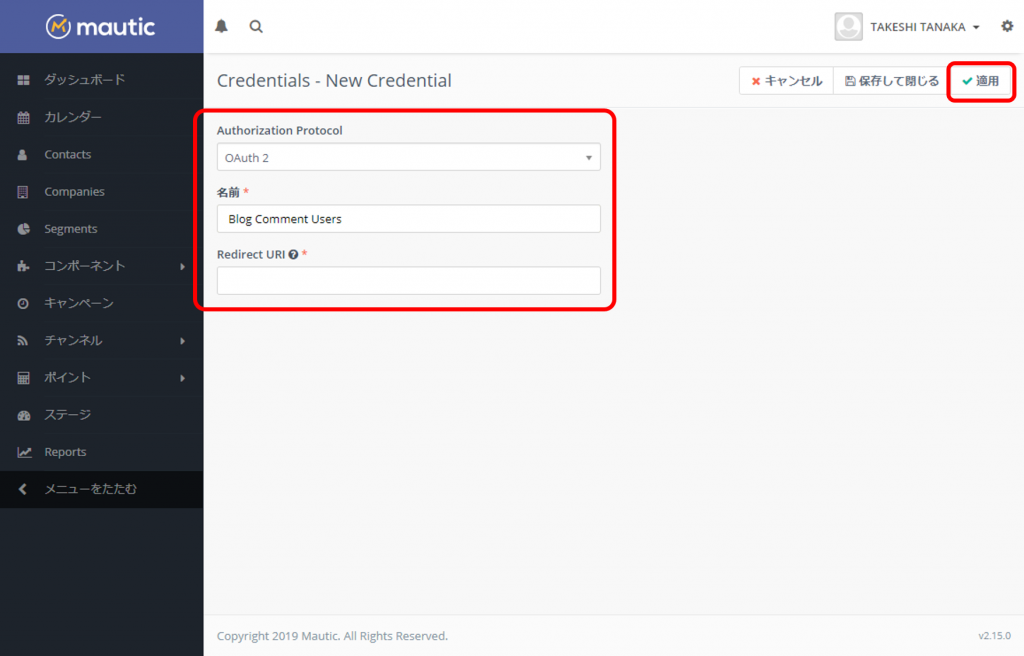This screenshot has height=656, width=1024.
Task: Click the Mautic logo
Action: click(x=101, y=27)
